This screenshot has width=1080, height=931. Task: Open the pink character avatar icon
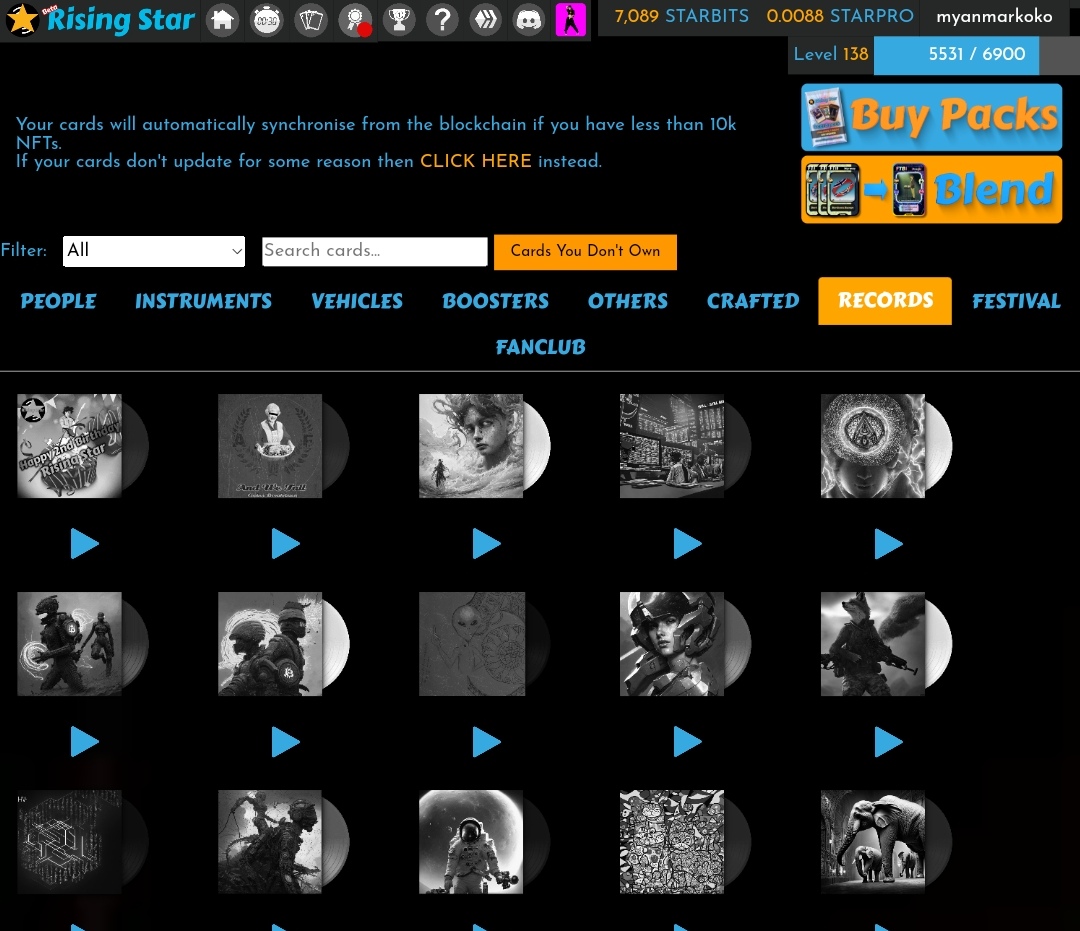pyautogui.click(x=571, y=19)
